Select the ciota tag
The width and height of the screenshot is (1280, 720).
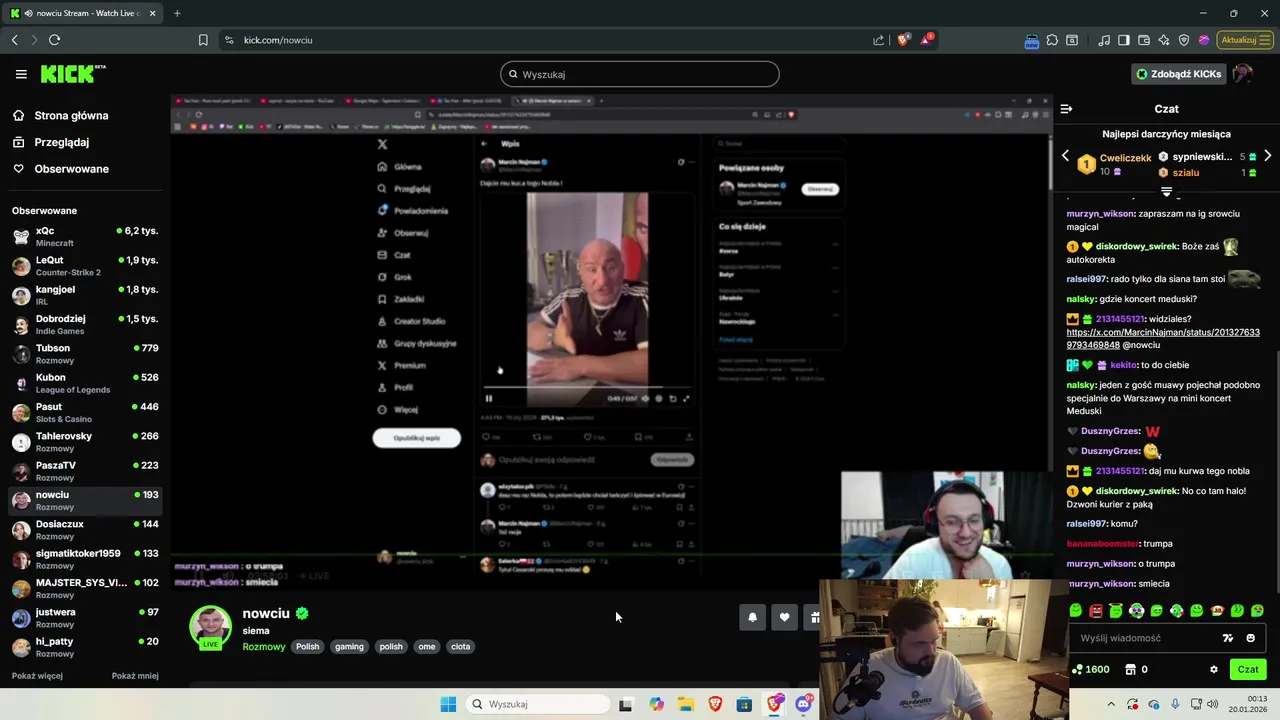coord(460,647)
